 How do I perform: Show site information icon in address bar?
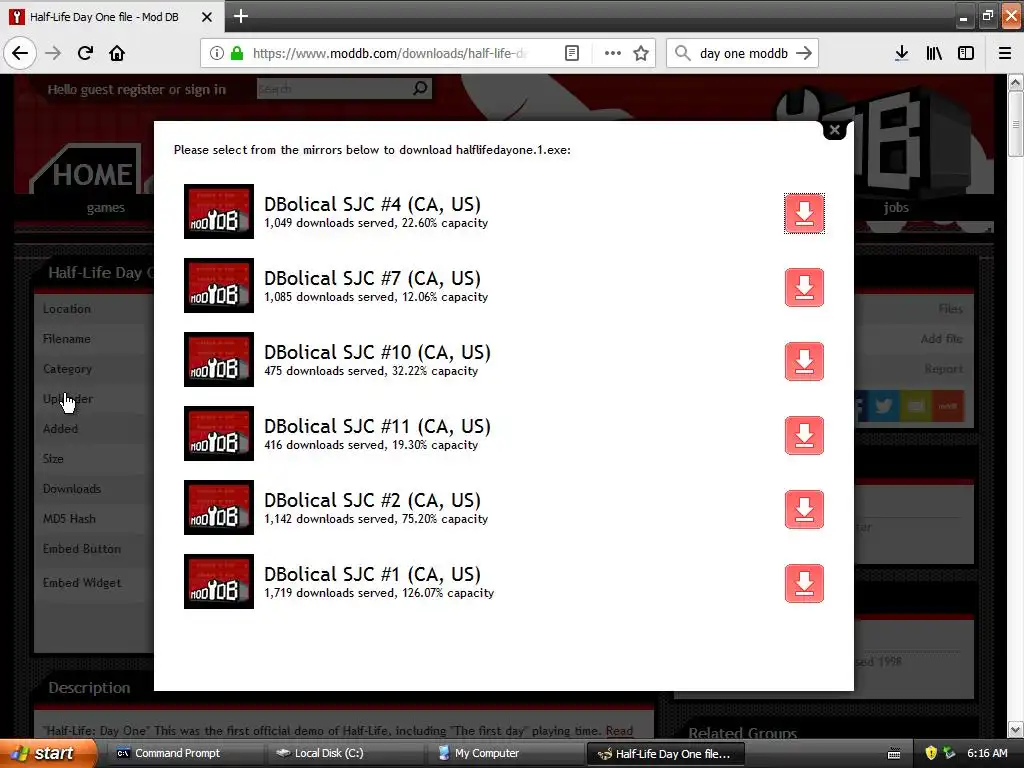(216, 53)
